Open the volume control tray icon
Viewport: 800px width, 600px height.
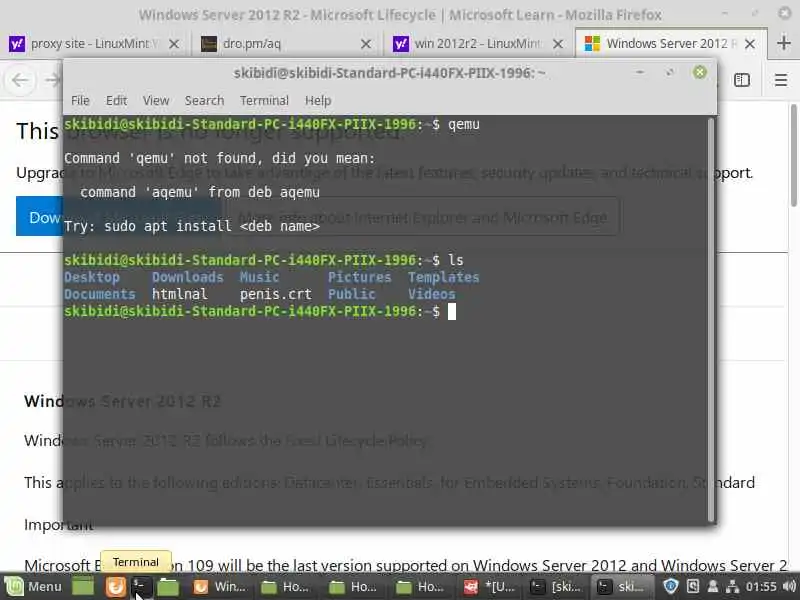point(789,587)
